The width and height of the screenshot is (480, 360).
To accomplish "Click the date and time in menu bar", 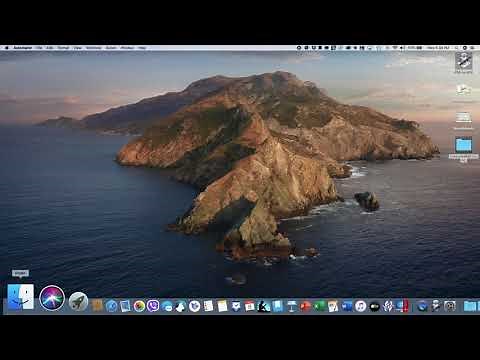I will [x=438, y=48].
